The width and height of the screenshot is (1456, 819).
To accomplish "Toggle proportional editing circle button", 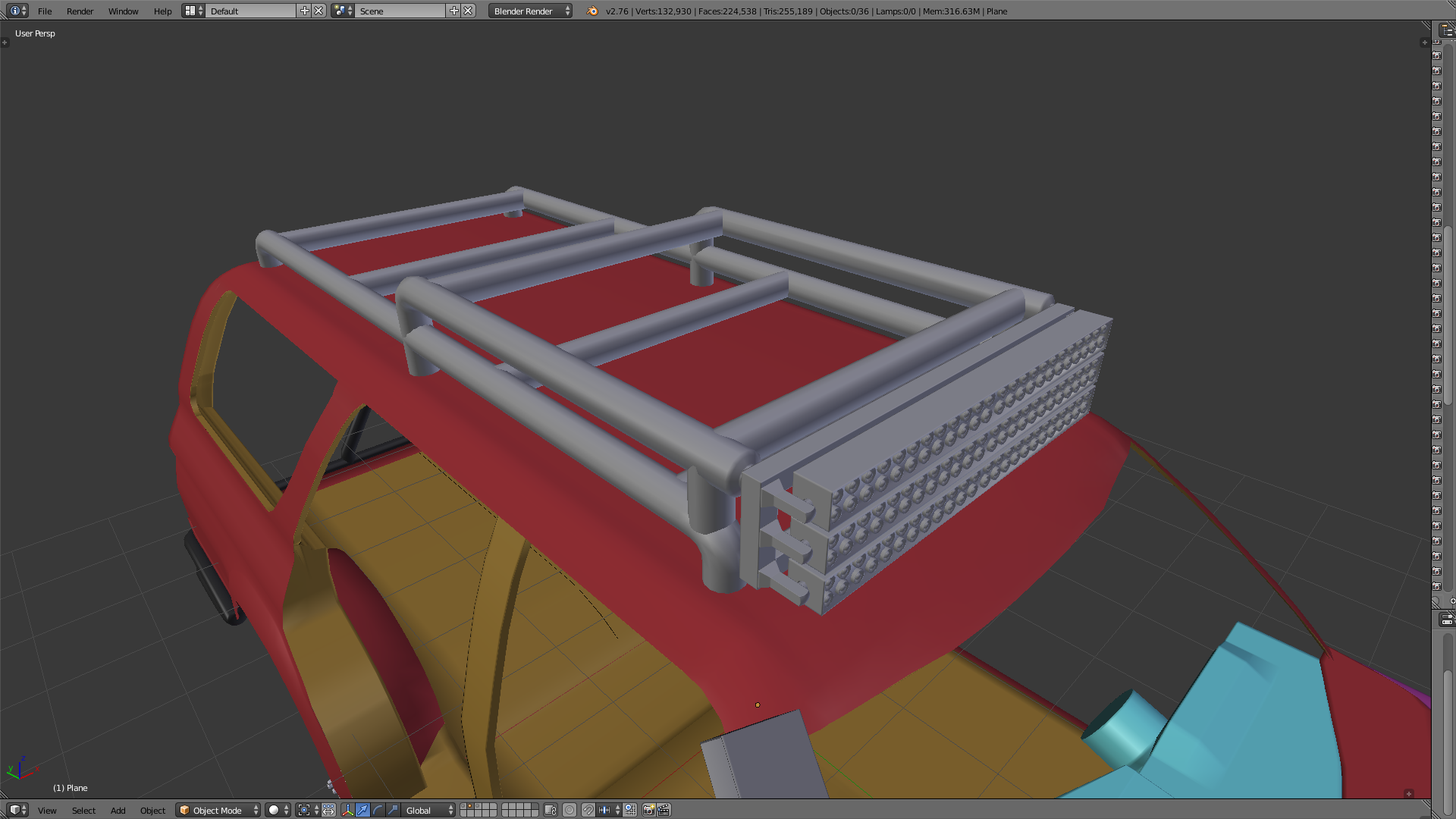I will click(570, 810).
